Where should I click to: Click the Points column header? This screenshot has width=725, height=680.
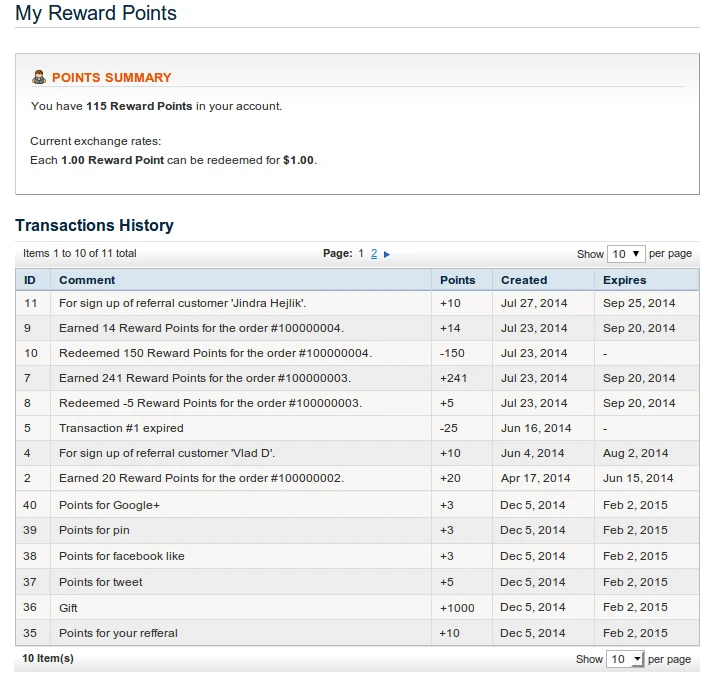[458, 280]
